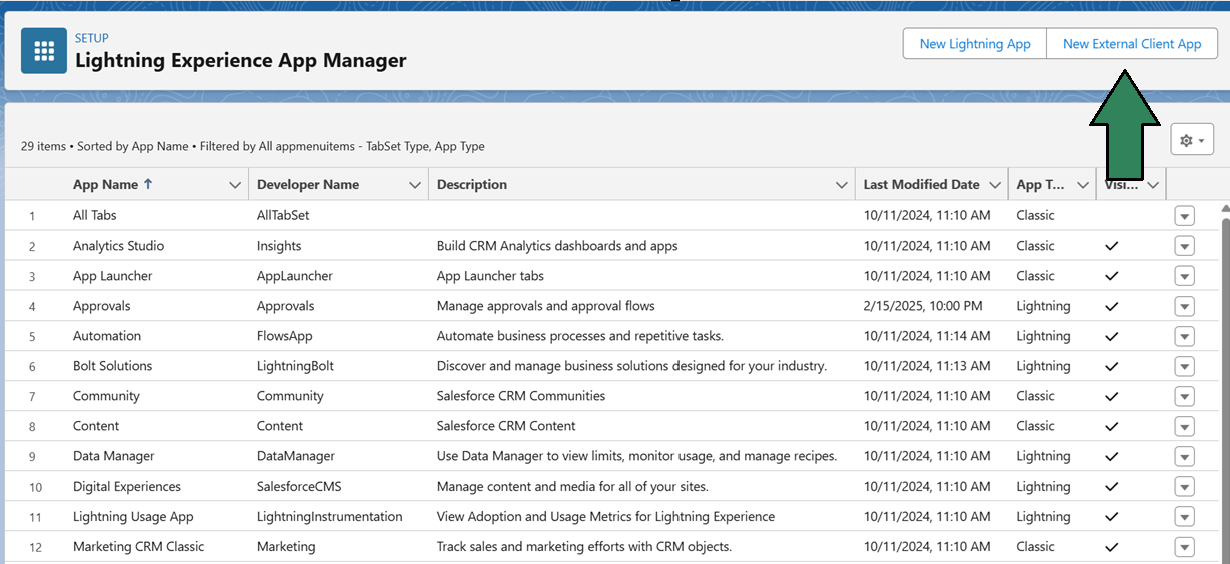Select the Approvals app name cell
This screenshot has width=1230, height=564.
tap(102, 305)
